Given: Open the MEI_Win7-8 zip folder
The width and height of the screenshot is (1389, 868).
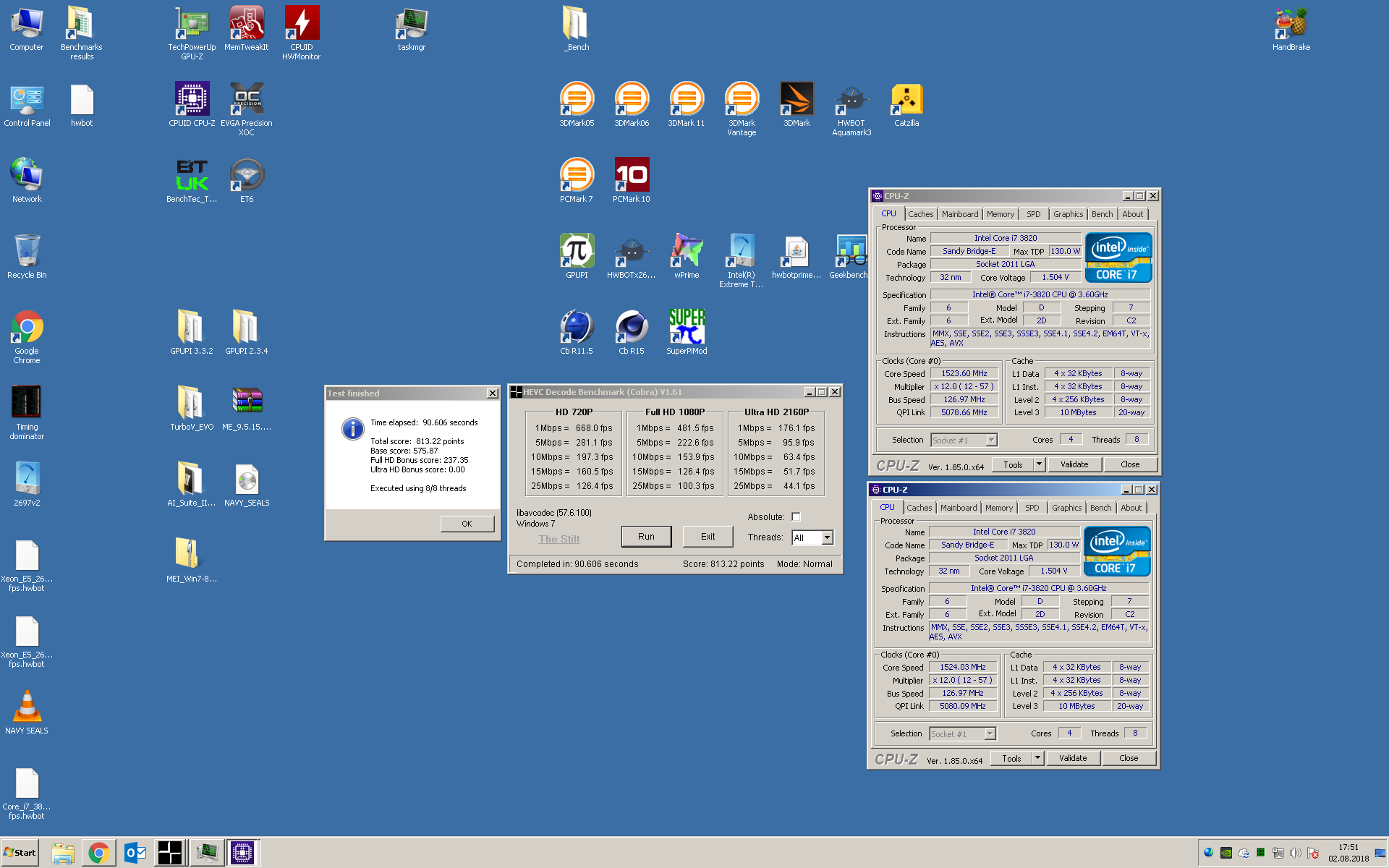Looking at the screenshot, I should pos(192,561).
